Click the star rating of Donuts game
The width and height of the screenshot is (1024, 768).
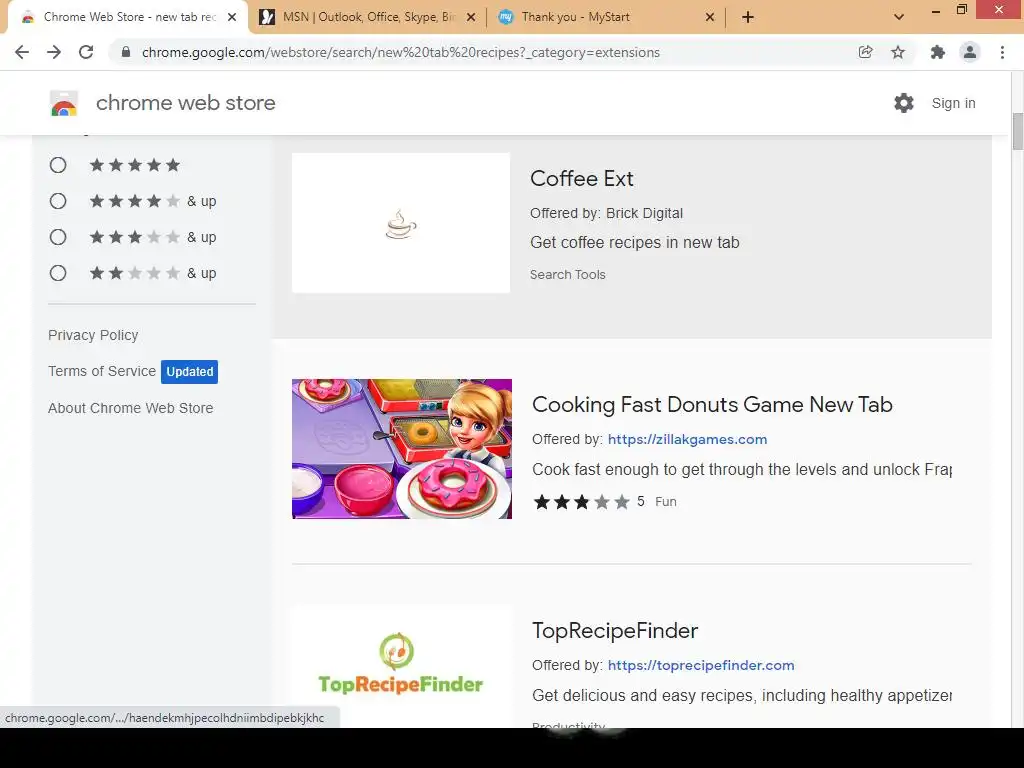(581, 502)
